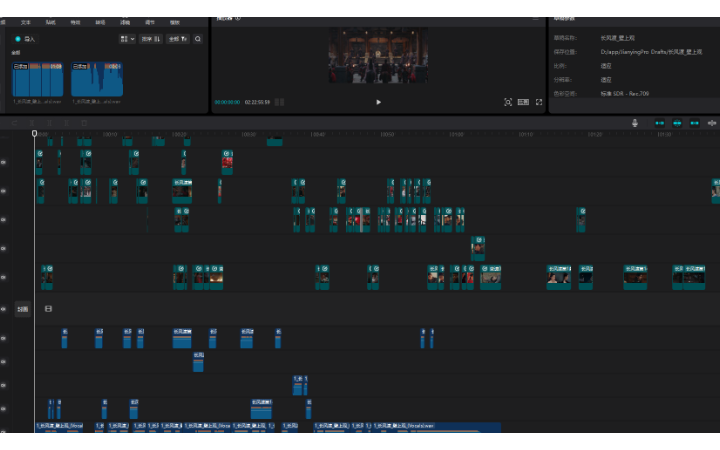Toggle visibility of the top video track
The image size is (720, 450).
point(4,160)
